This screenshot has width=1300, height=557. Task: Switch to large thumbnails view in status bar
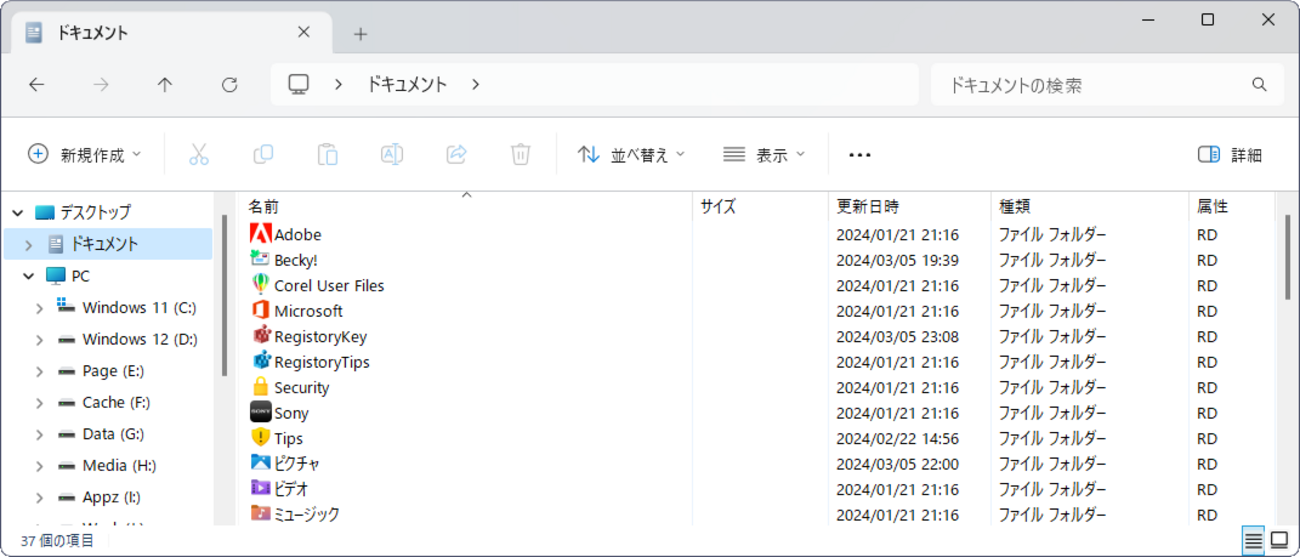click(x=1280, y=541)
